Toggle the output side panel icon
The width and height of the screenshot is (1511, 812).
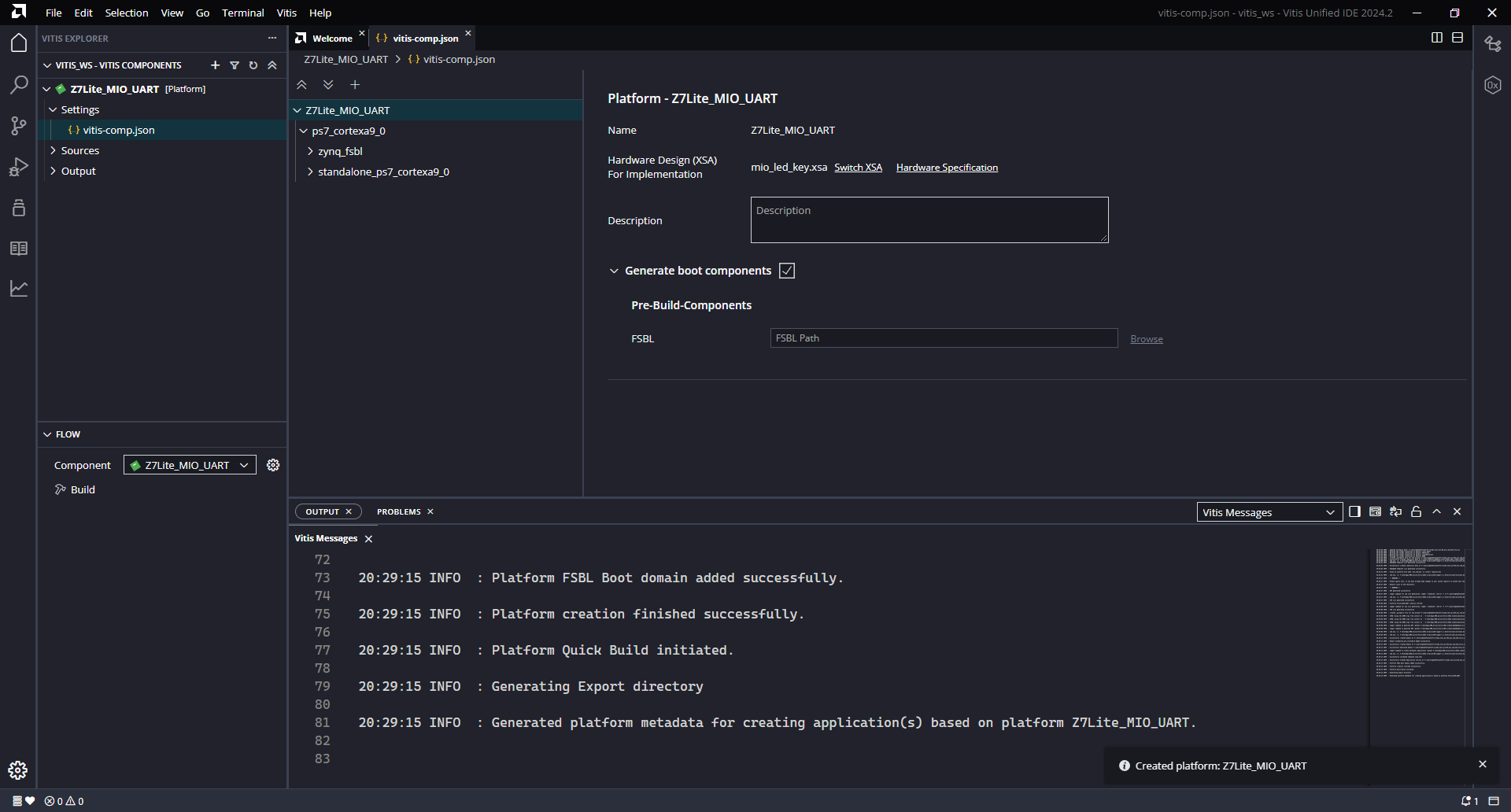click(x=1354, y=511)
